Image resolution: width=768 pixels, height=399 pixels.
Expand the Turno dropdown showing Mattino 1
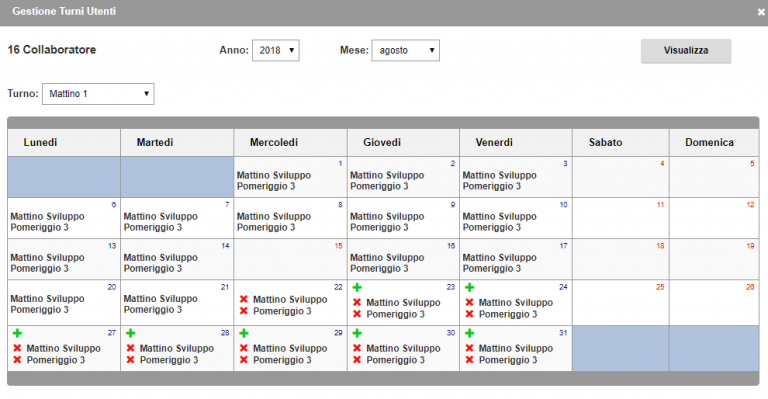click(x=98, y=94)
